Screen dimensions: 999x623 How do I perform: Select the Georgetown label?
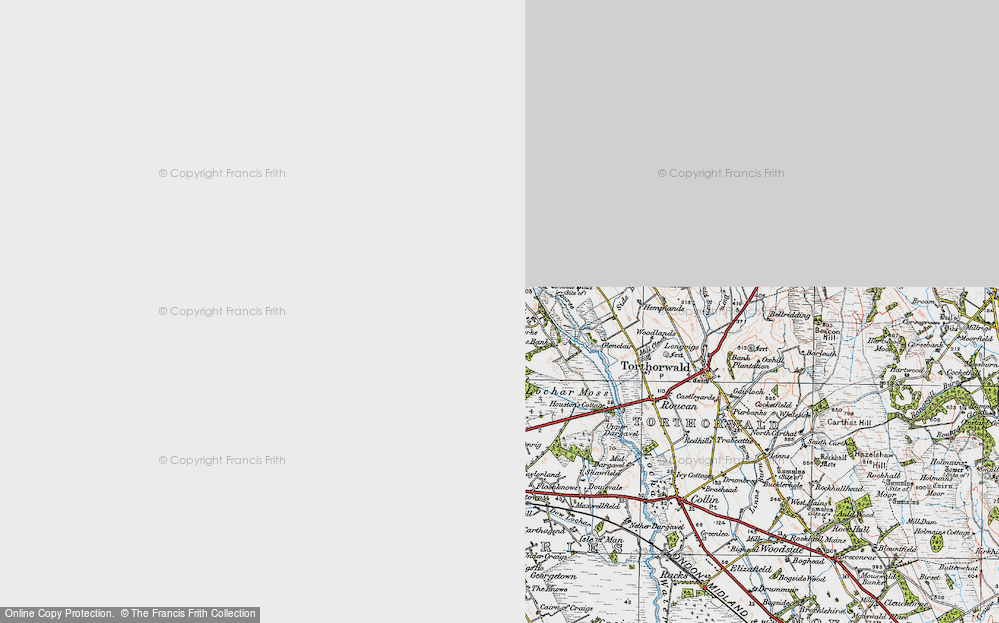[553, 576]
